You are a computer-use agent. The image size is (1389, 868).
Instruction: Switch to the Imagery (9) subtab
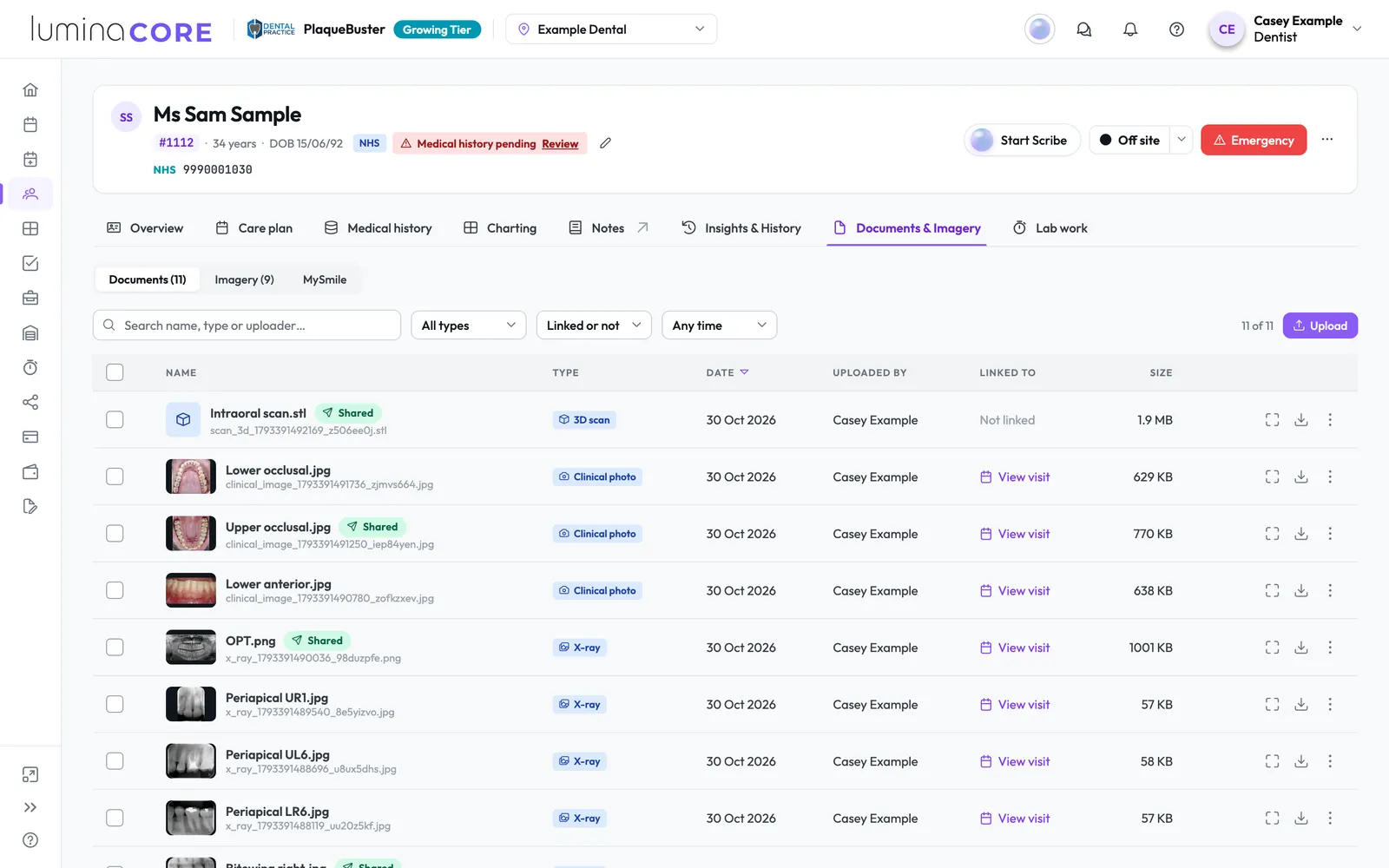click(x=244, y=279)
